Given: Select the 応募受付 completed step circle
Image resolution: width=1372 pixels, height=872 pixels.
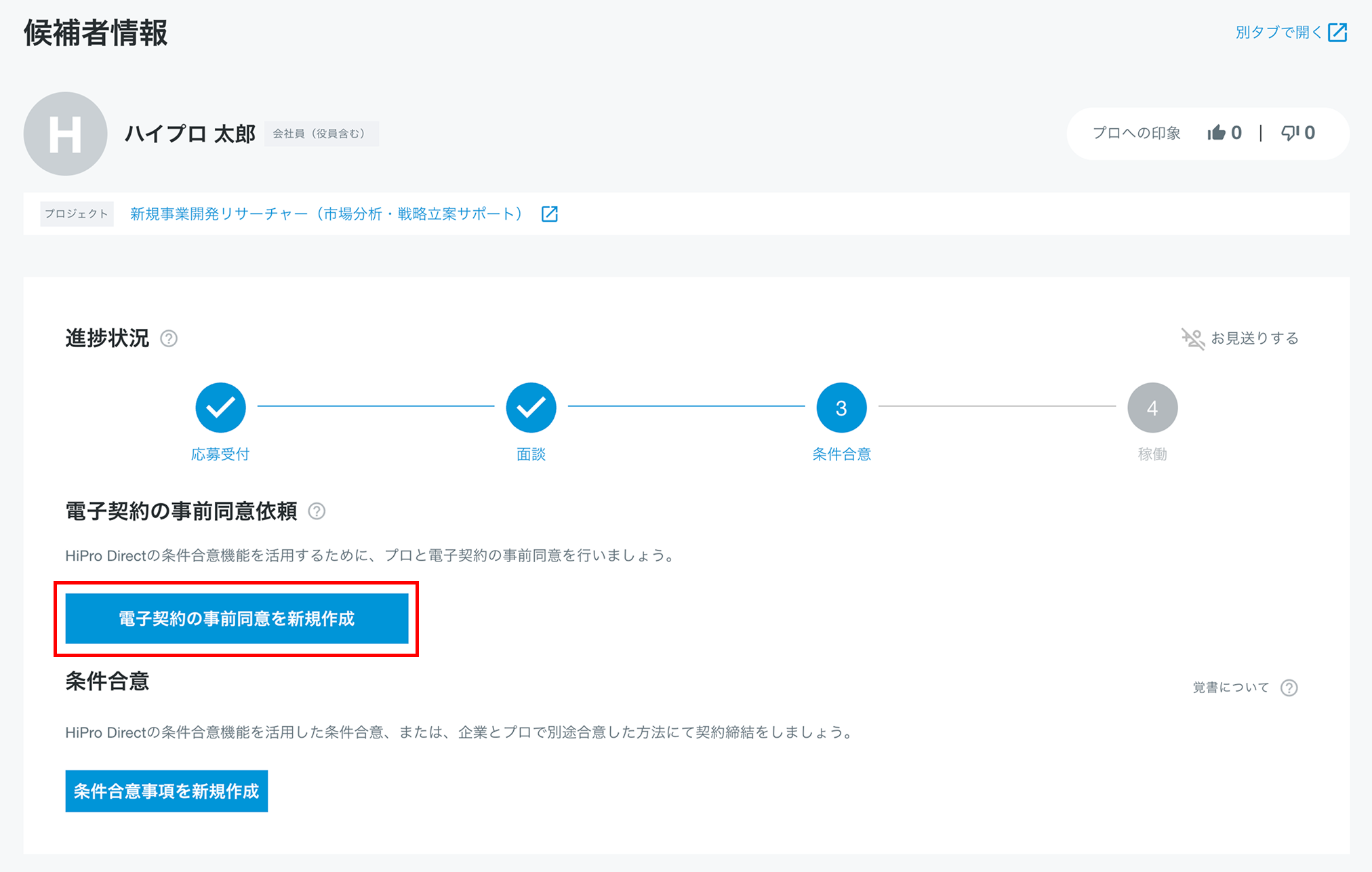Looking at the screenshot, I should [220, 408].
